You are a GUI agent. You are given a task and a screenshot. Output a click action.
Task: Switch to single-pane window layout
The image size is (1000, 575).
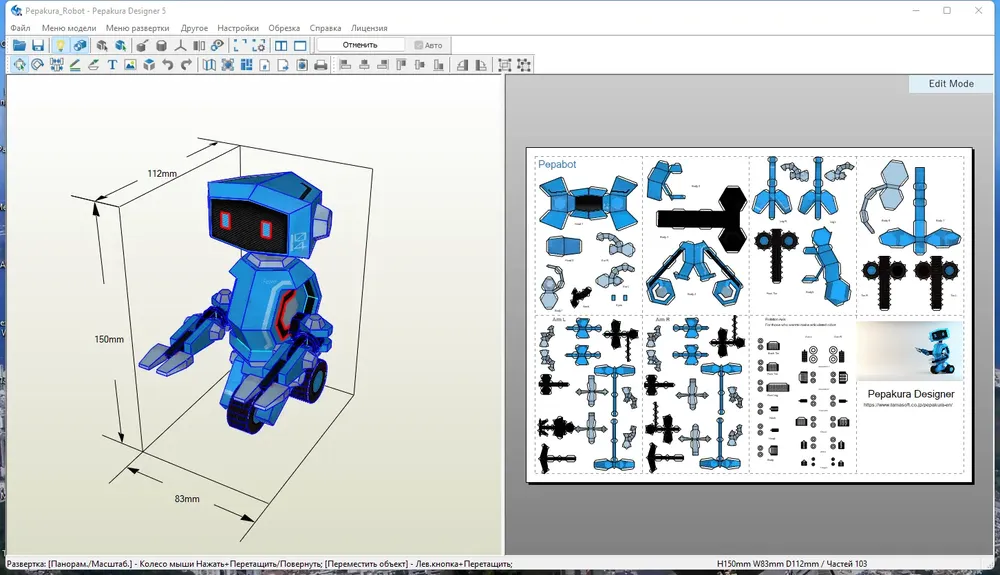(300, 45)
